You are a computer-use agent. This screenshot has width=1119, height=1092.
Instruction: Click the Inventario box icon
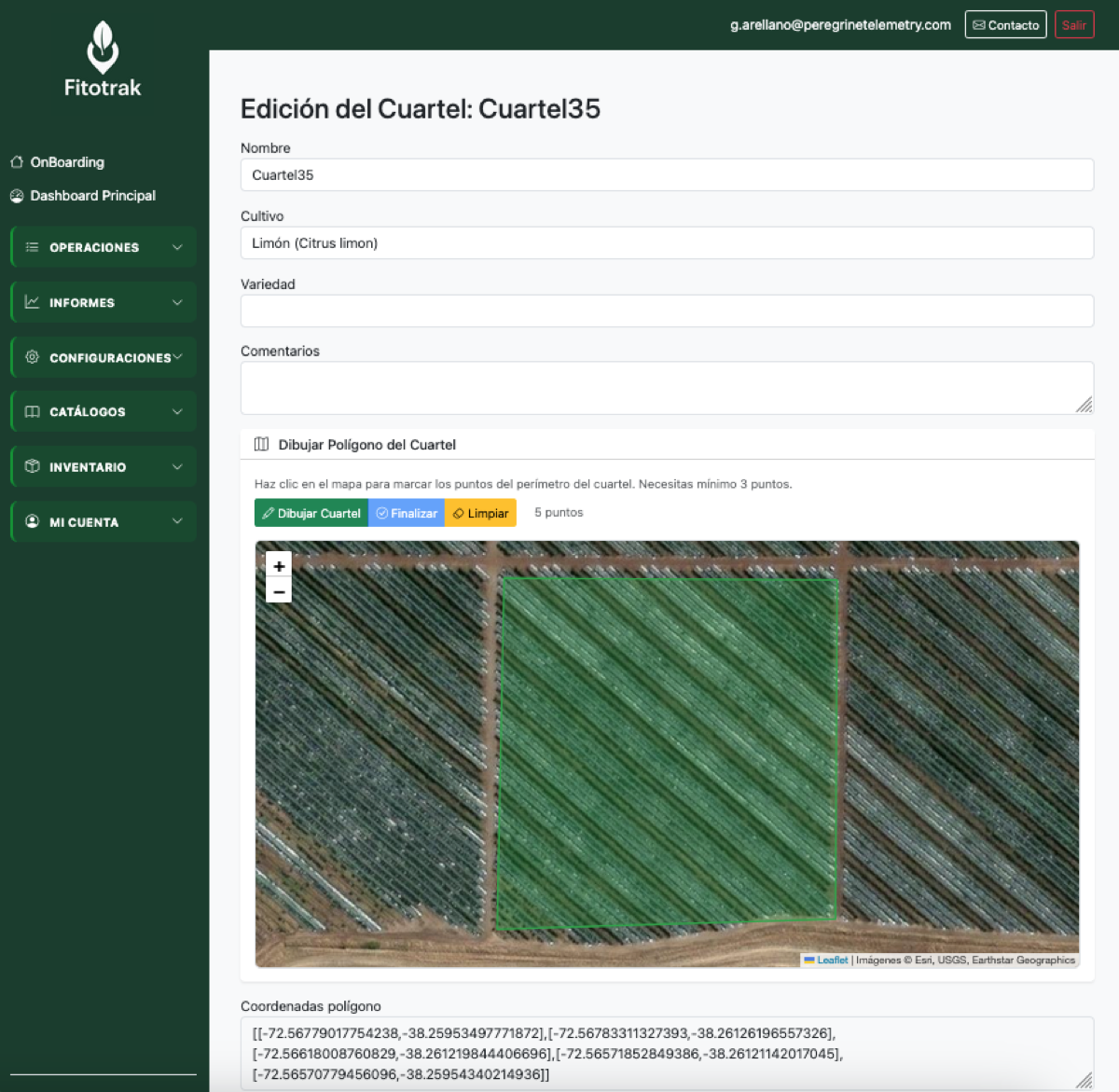click(32, 466)
